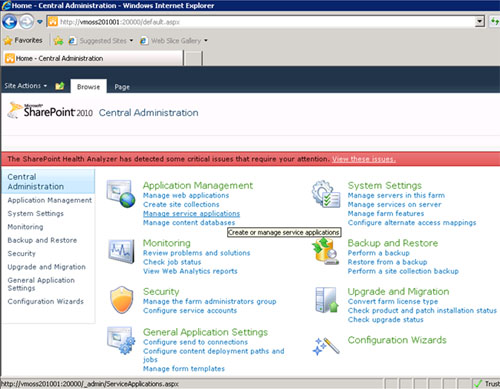Open Application Management in left navigation
This screenshot has width=500, height=389.
tap(50, 200)
